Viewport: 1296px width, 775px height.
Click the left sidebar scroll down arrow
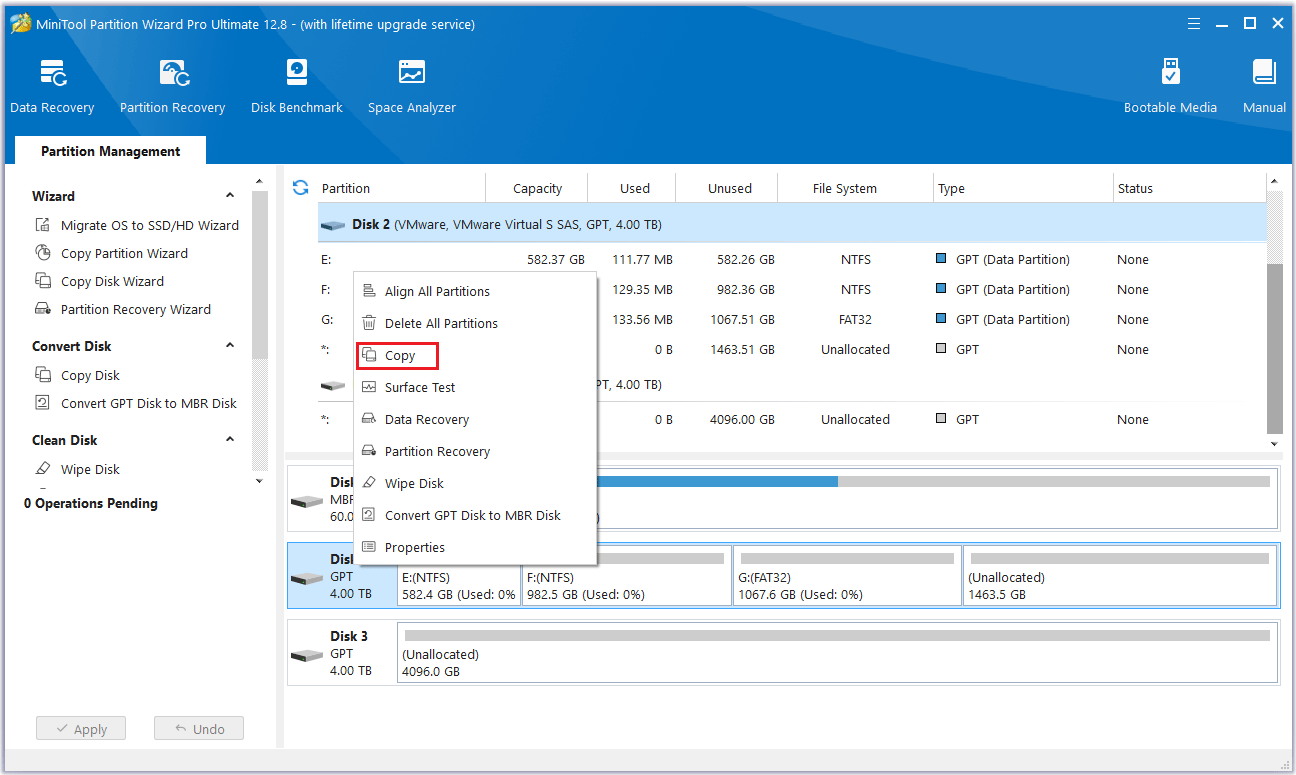pos(259,481)
